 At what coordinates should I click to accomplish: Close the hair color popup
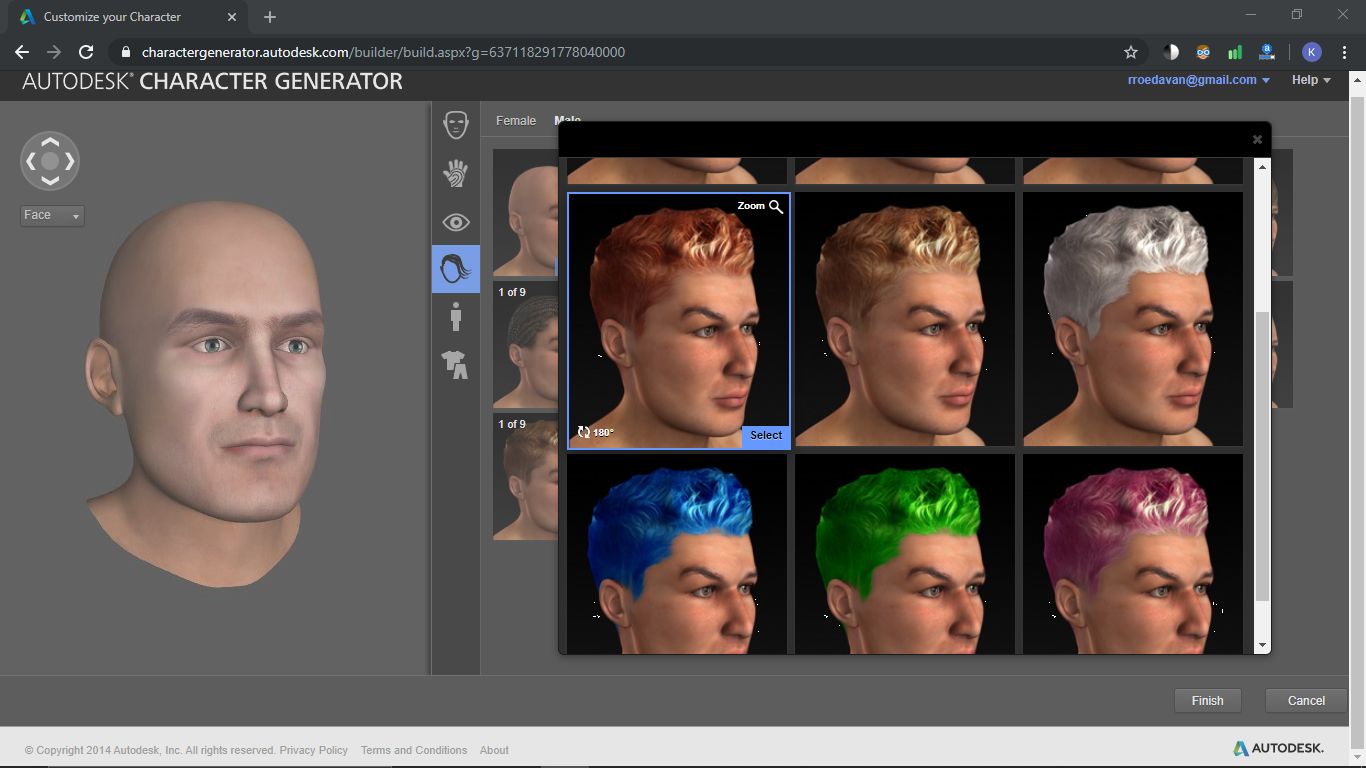pos(1257,140)
